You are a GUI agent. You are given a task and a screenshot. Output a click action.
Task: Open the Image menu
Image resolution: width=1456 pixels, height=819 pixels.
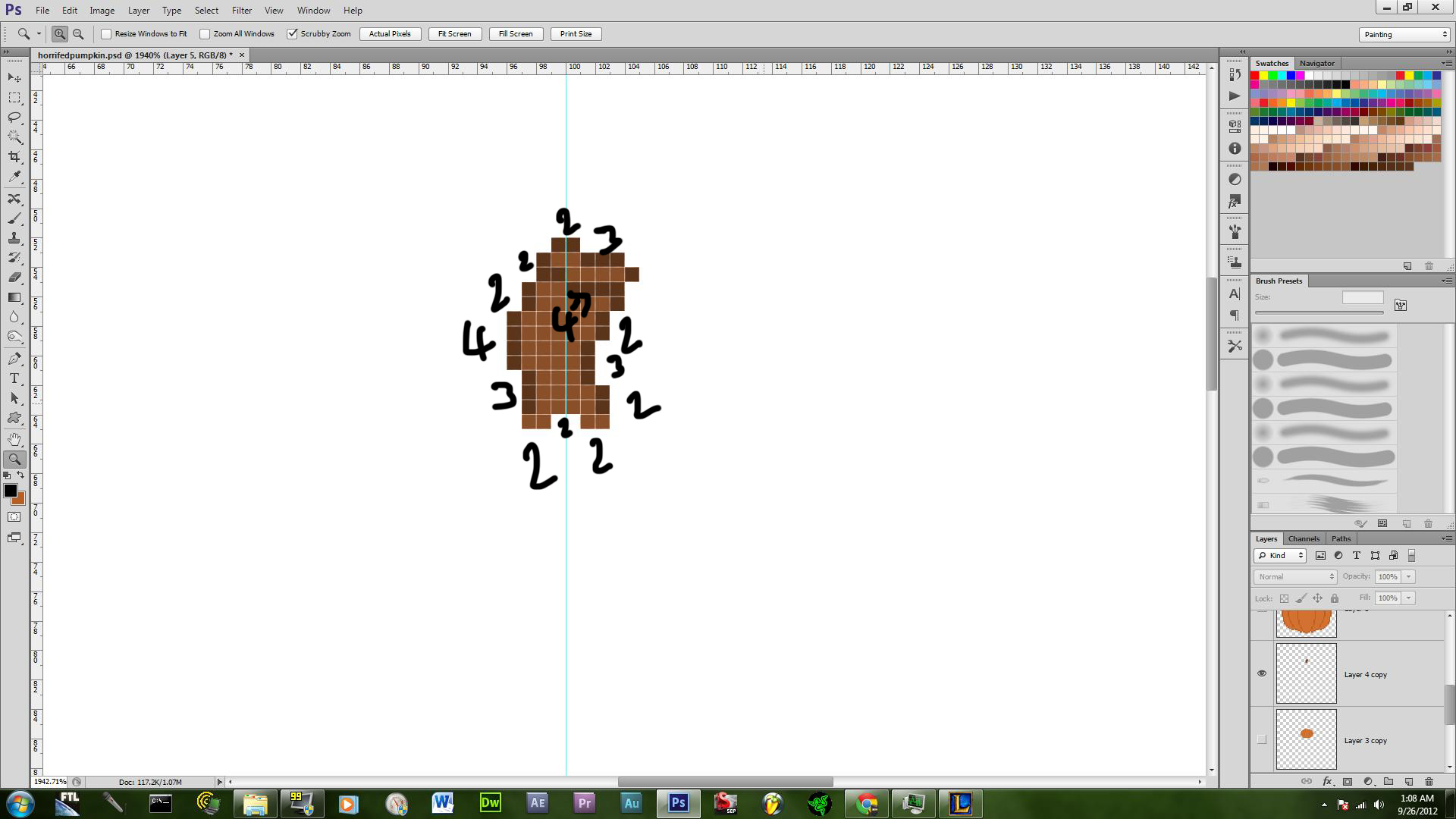coord(102,11)
